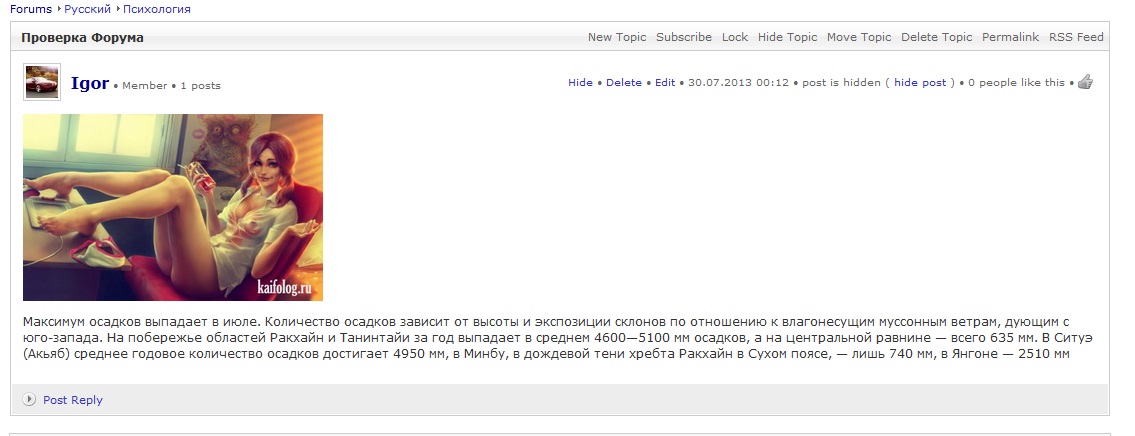Open the Русский breadcrumb link
The width and height of the screenshot is (1135, 436).
88,9
